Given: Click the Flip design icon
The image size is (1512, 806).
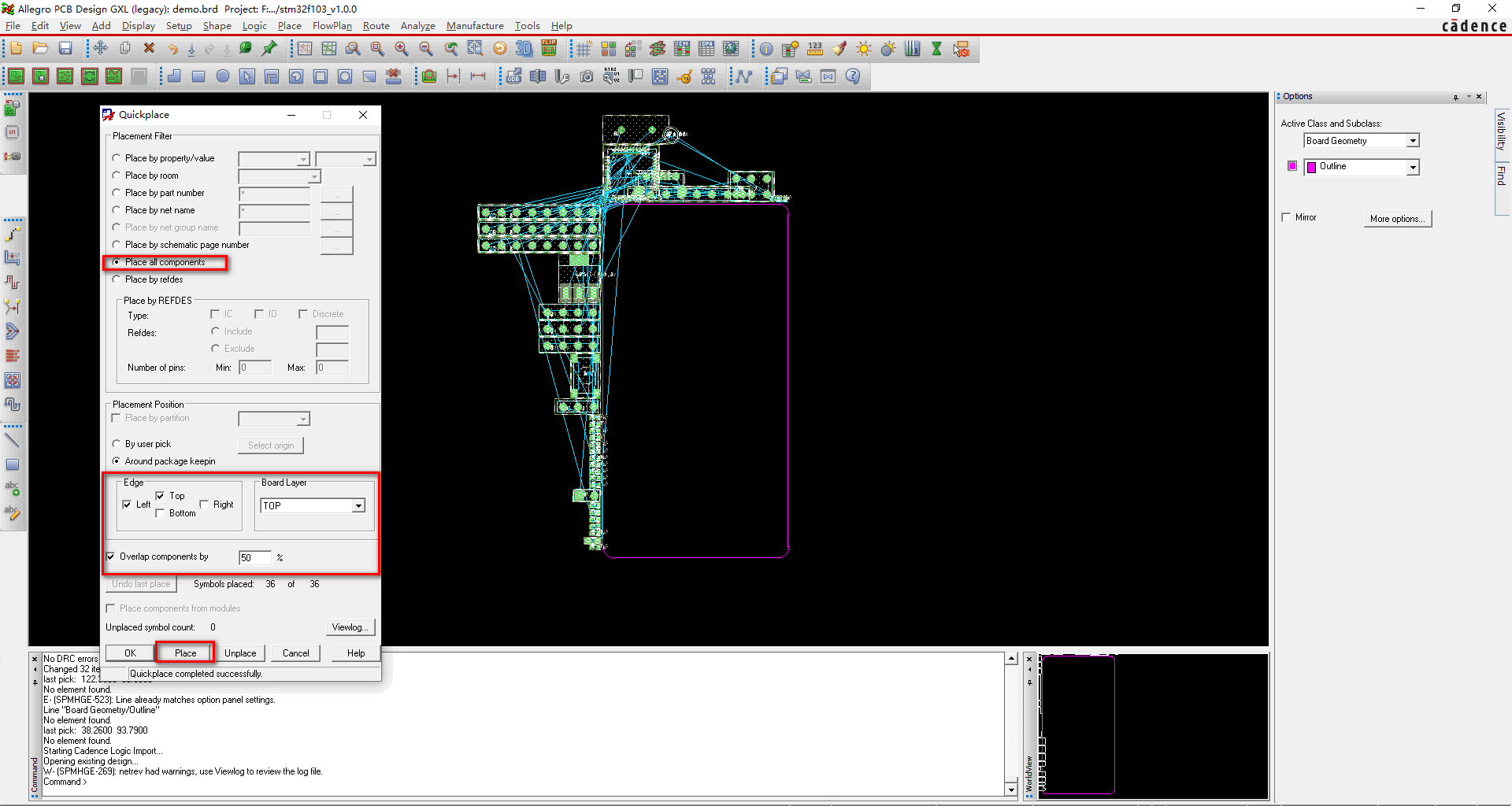Looking at the screenshot, I should click(x=549, y=49).
